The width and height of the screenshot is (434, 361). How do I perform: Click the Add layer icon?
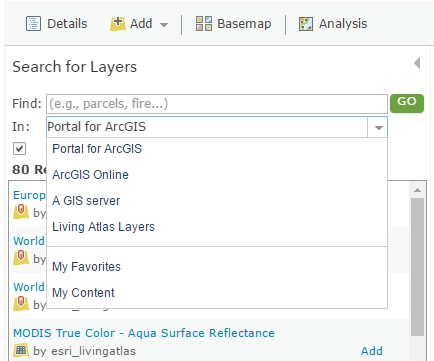click(x=118, y=24)
